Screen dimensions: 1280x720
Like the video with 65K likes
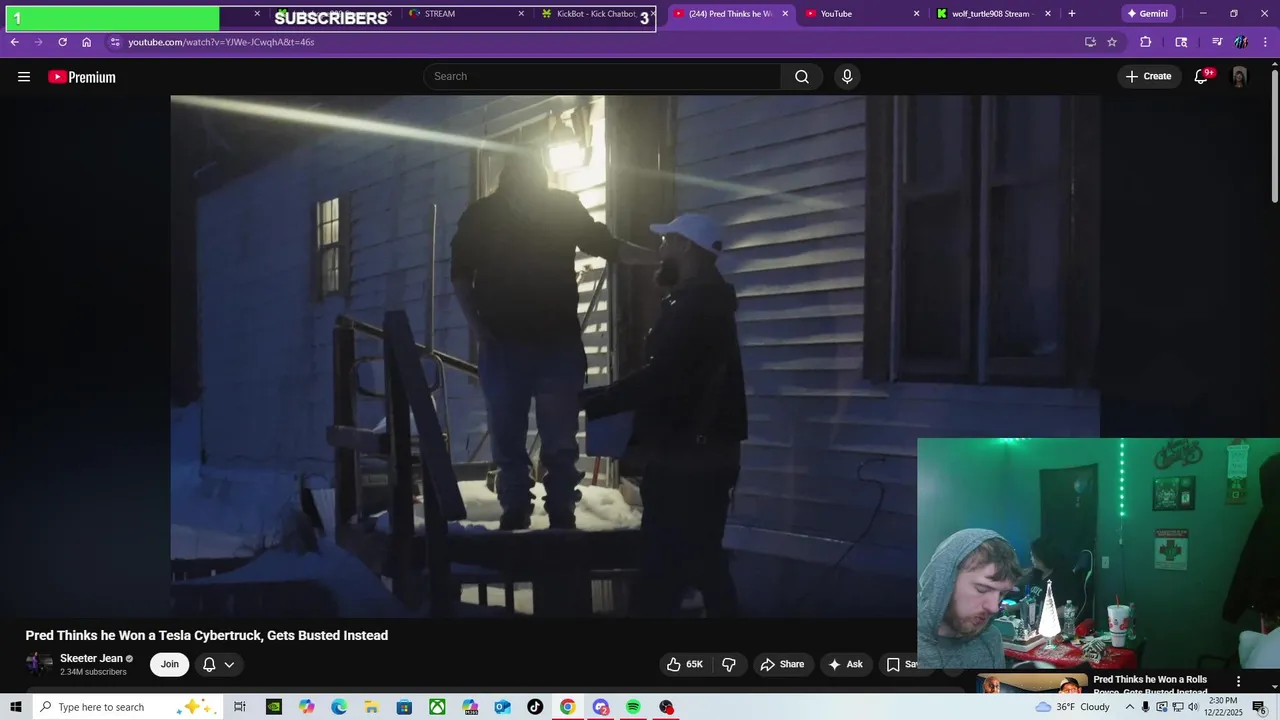click(x=685, y=664)
